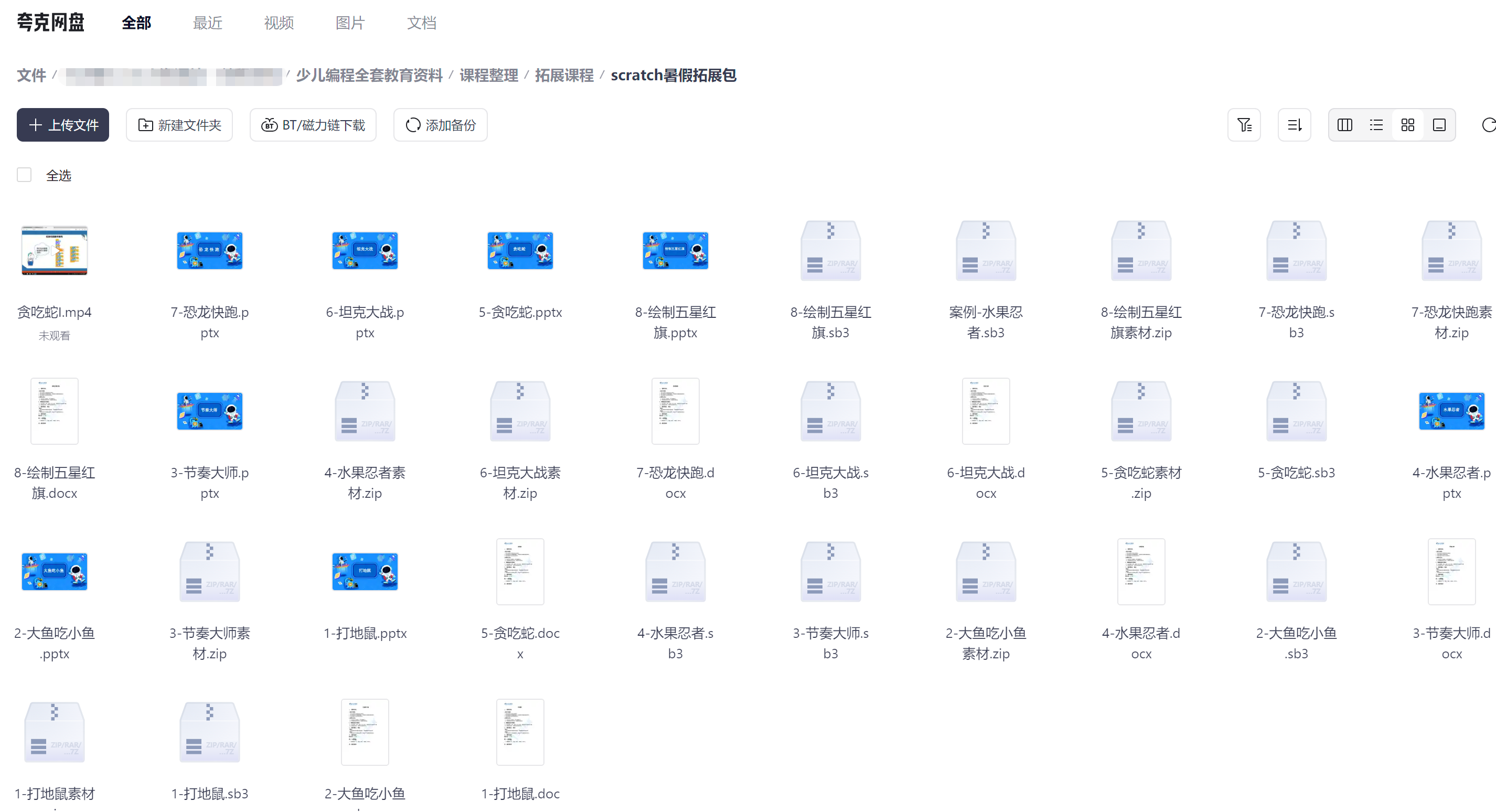Open the sort order menu

(1294, 125)
